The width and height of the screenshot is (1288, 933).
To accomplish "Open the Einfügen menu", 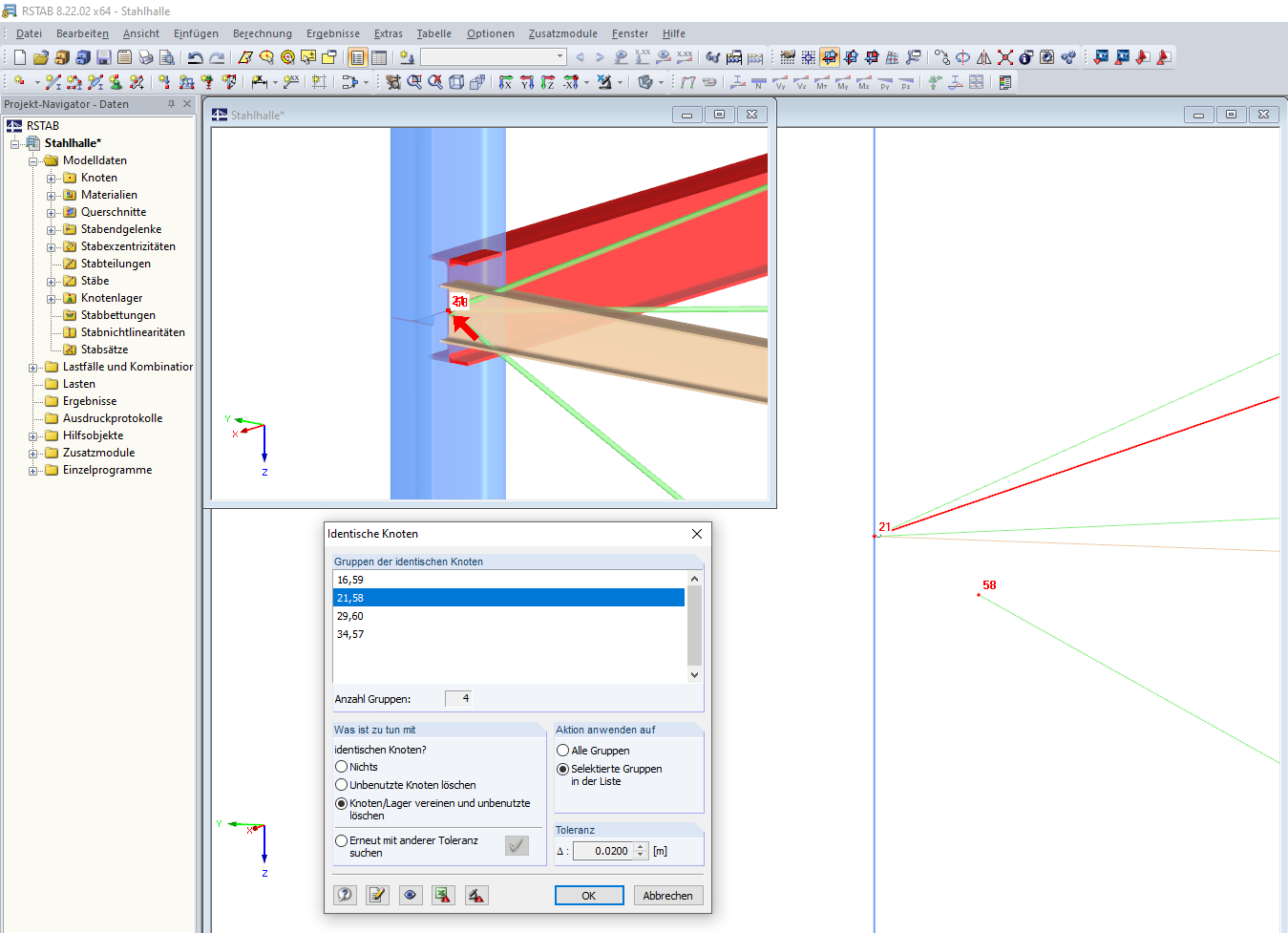I will pos(196,33).
